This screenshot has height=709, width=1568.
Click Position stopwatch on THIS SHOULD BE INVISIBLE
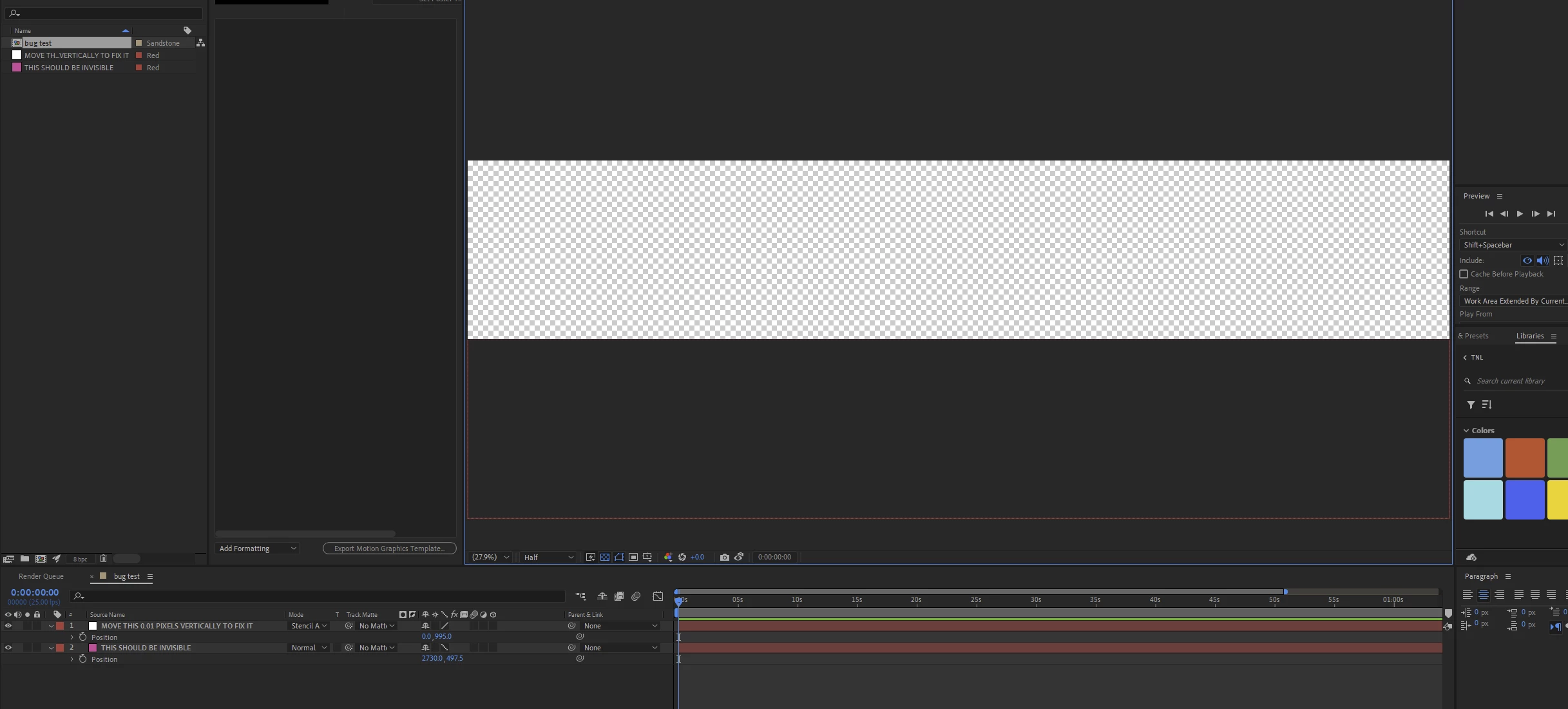click(x=82, y=659)
